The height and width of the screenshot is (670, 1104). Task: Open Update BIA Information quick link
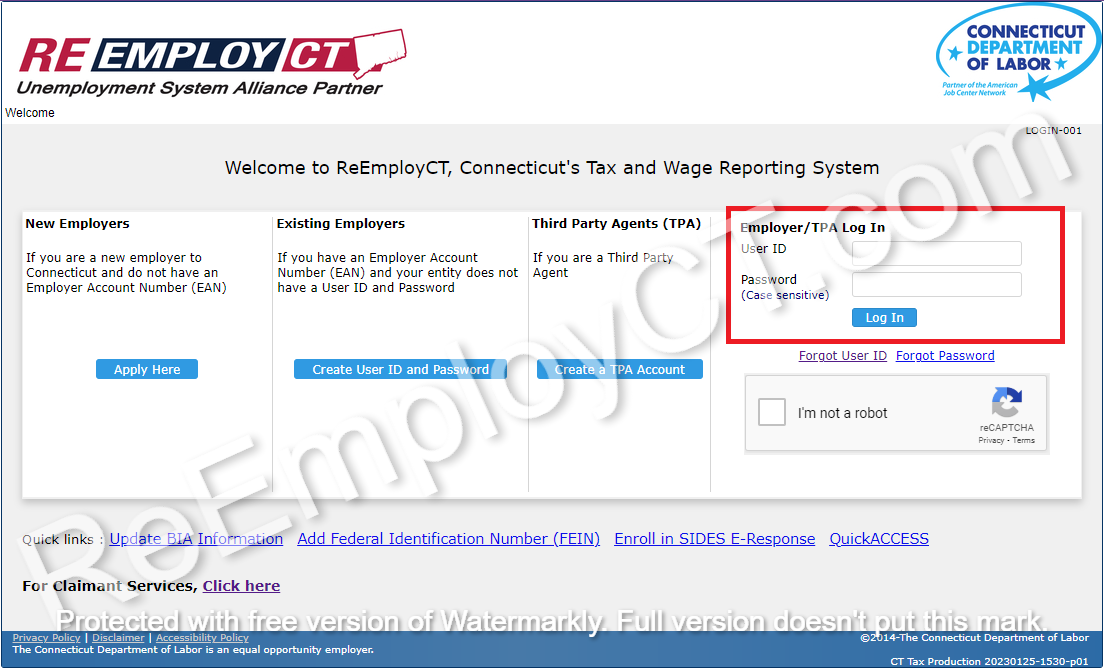click(196, 538)
